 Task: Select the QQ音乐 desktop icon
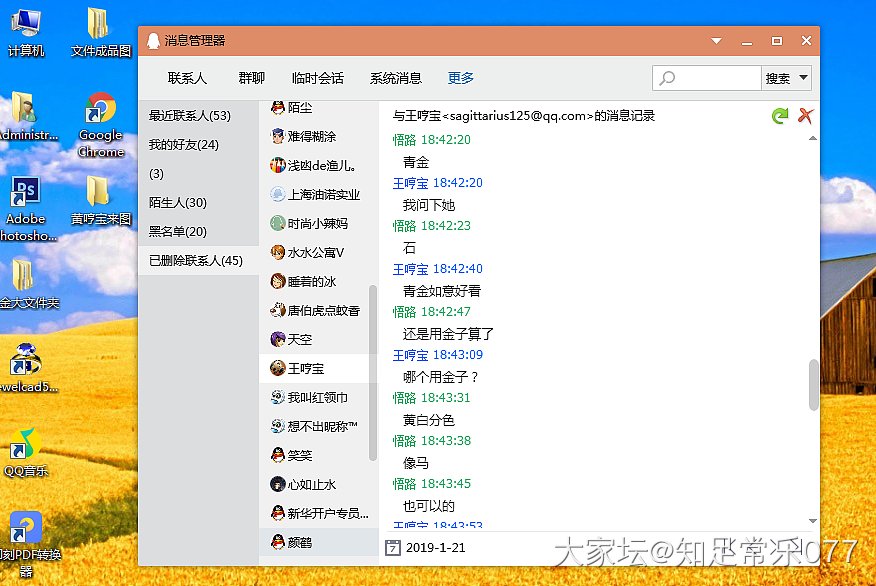click(26, 451)
